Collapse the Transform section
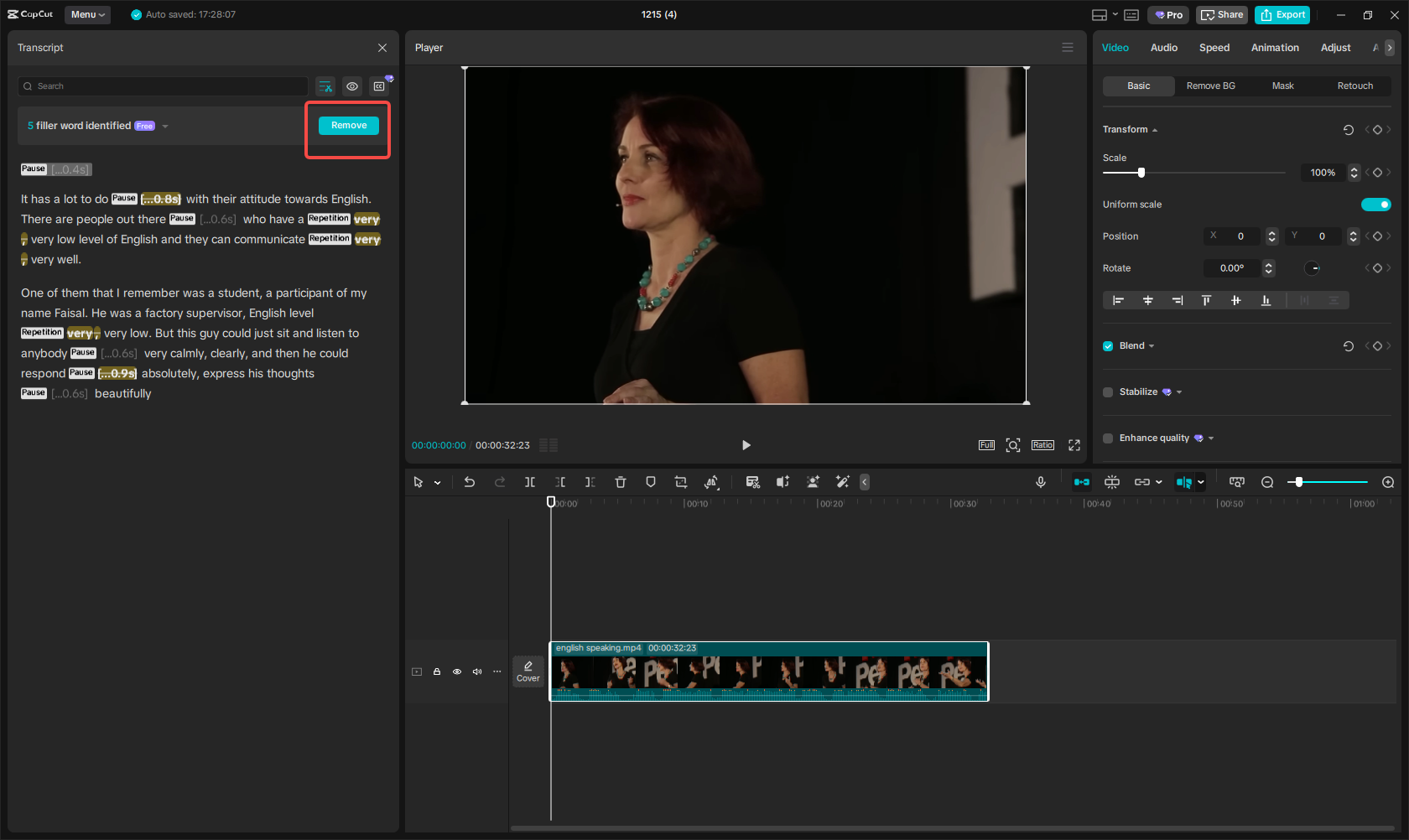 click(1155, 129)
